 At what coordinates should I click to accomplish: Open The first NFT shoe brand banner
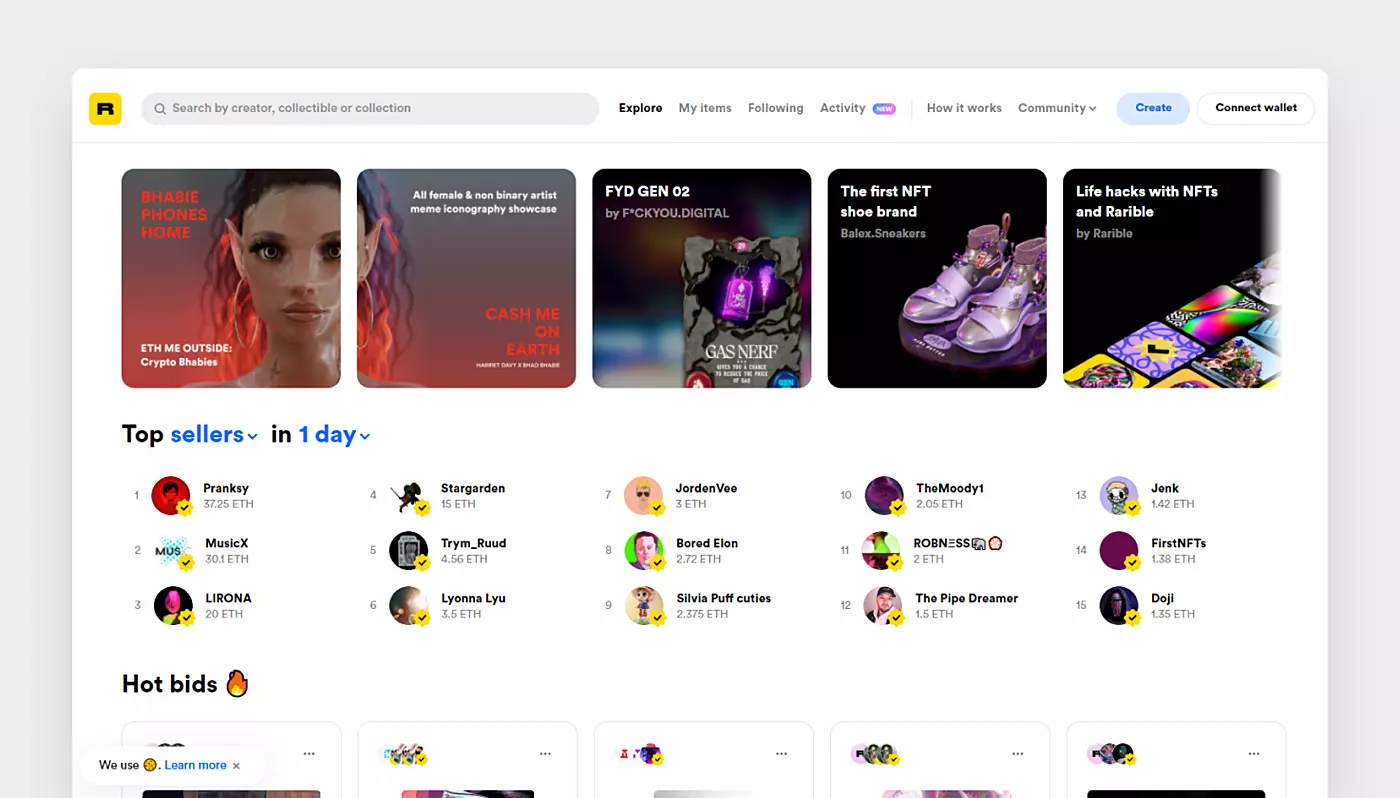point(937,278)
